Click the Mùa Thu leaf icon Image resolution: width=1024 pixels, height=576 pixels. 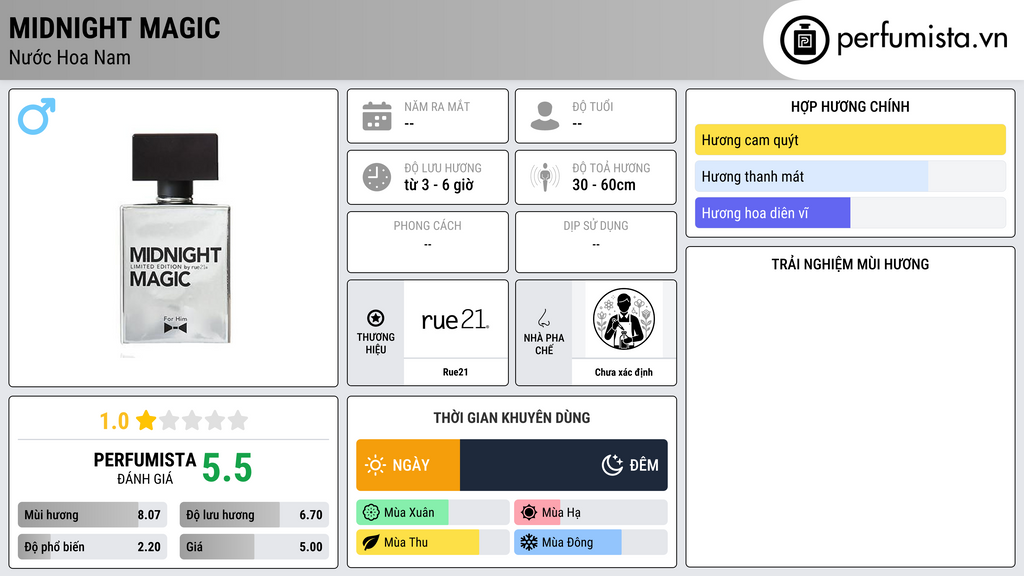(x=371, y=543)
